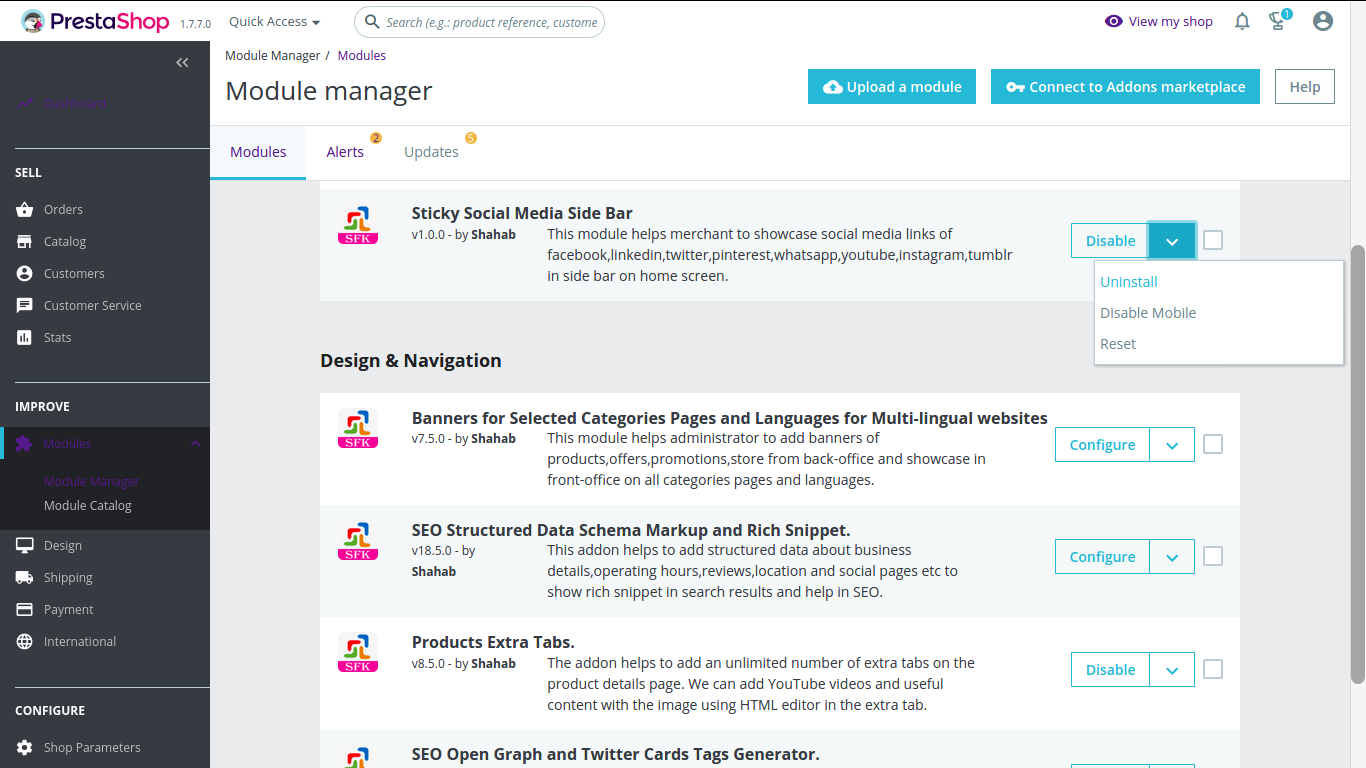Collapse the Modules submenu chevron
Screen dimensions: 1366x768
(x=195, y=444)
